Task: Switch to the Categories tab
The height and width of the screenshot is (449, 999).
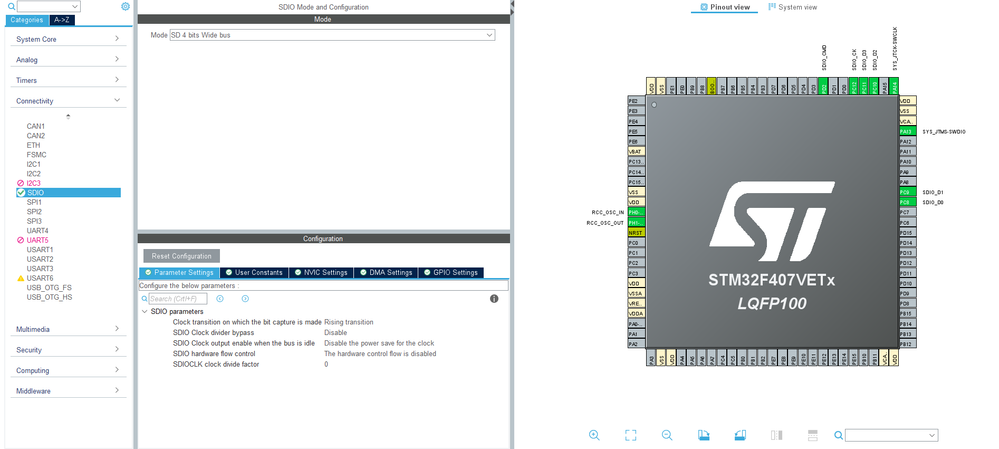Action: [x=27, y=20]
